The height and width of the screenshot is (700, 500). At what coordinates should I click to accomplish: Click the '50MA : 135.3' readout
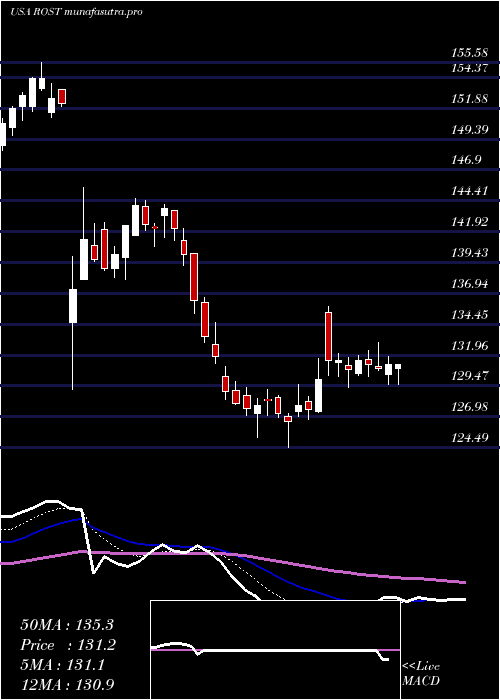click(x=67, y=625)
